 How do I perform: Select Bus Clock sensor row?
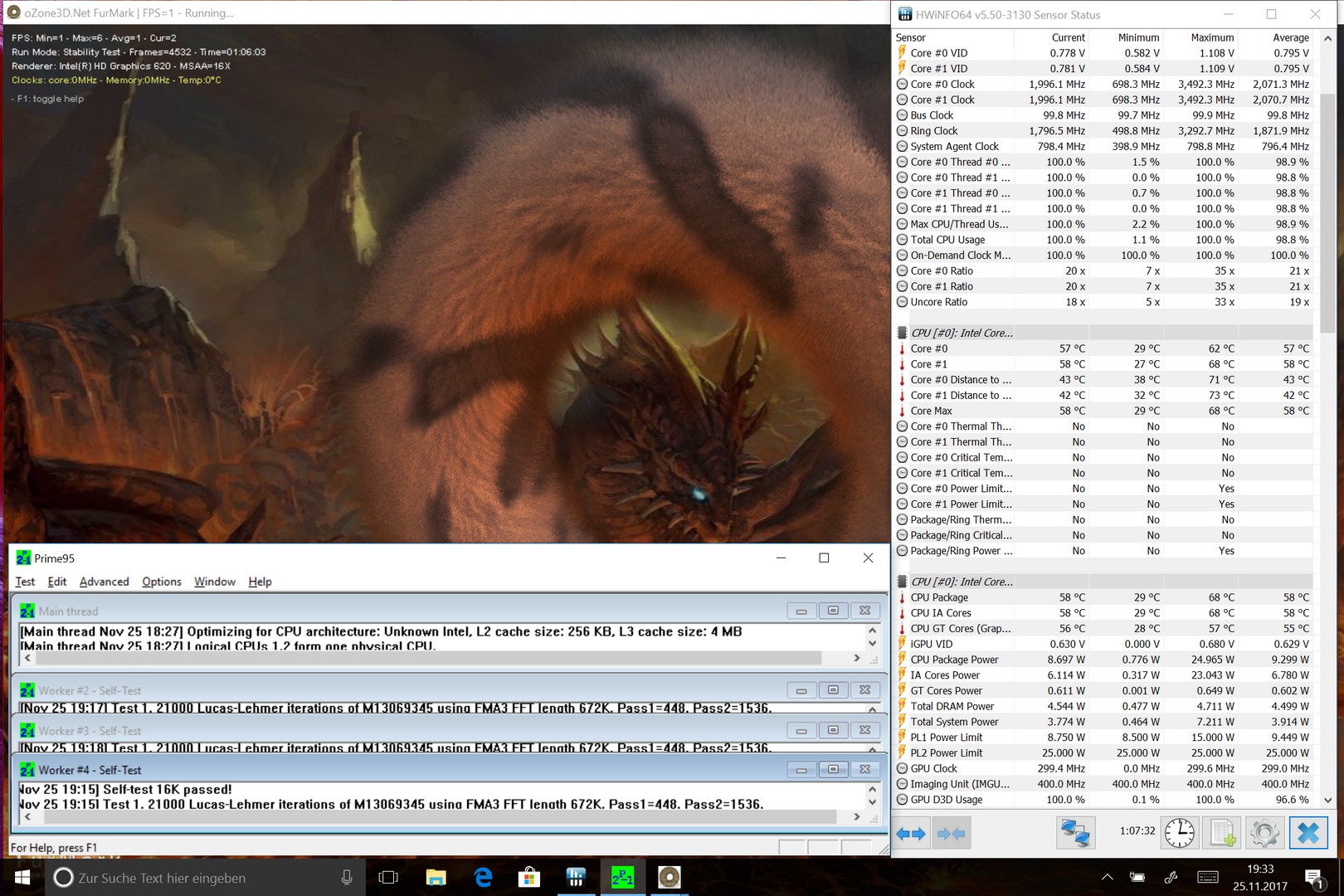(1103, 115)
